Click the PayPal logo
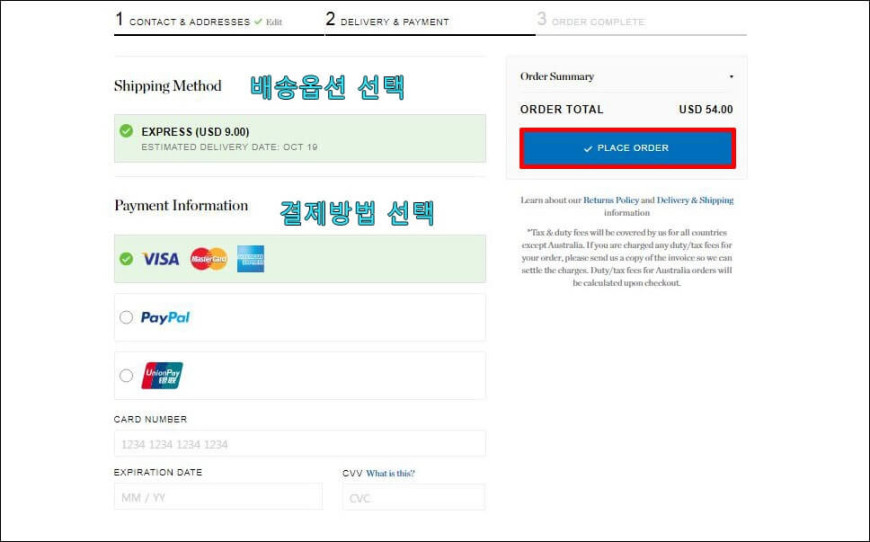870x542 pixels. click(x=165, y=317)
